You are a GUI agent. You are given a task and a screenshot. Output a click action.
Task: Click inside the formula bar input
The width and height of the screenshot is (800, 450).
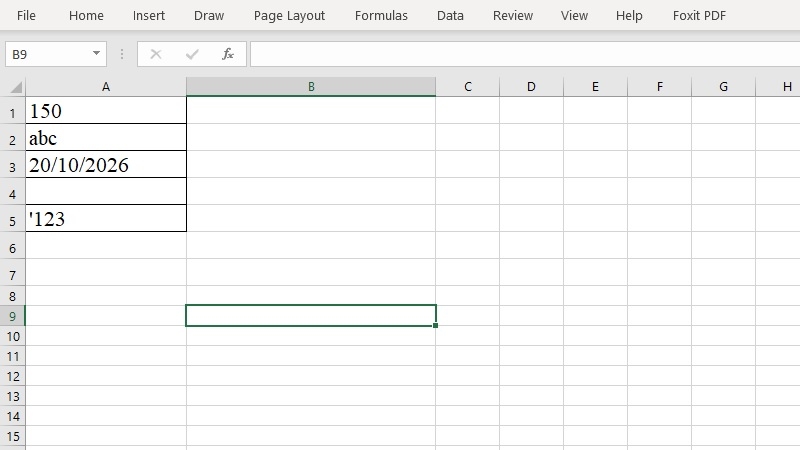pyautogui.click(x=525, y=54)
